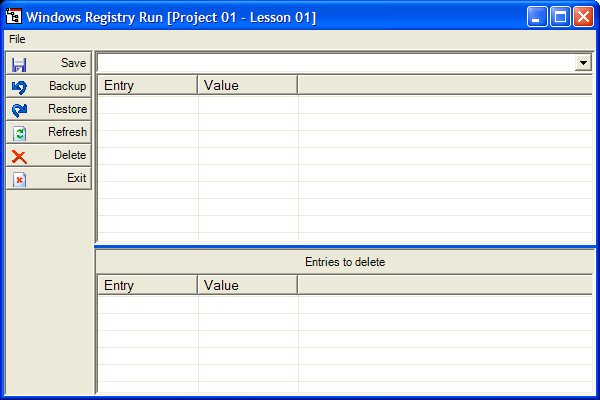Screen dimensions: 600x400
Task: Click Entry column header in the deletion list
Action: point(147,285)
